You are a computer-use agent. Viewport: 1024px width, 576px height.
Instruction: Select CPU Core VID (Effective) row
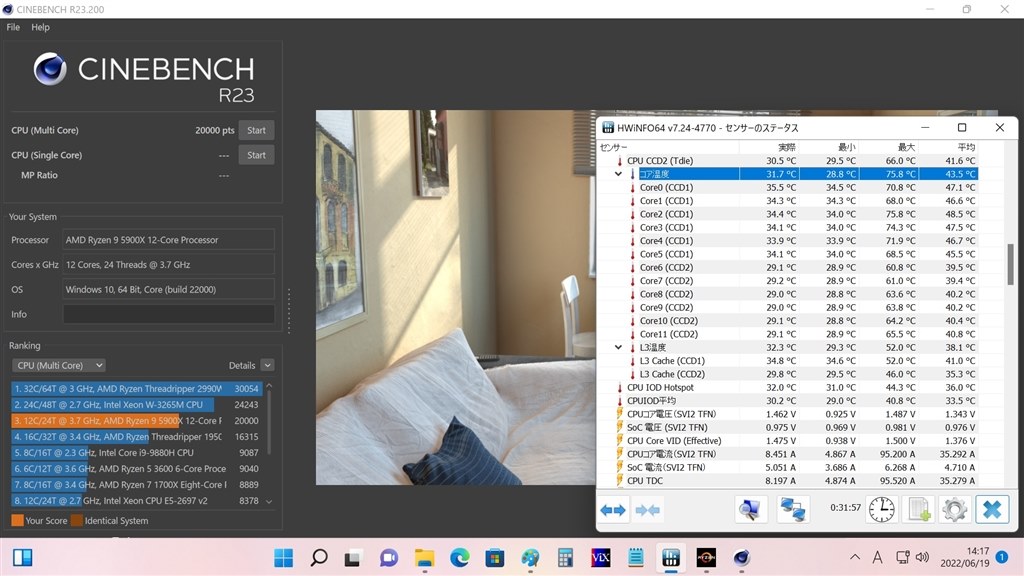point(788,441)
